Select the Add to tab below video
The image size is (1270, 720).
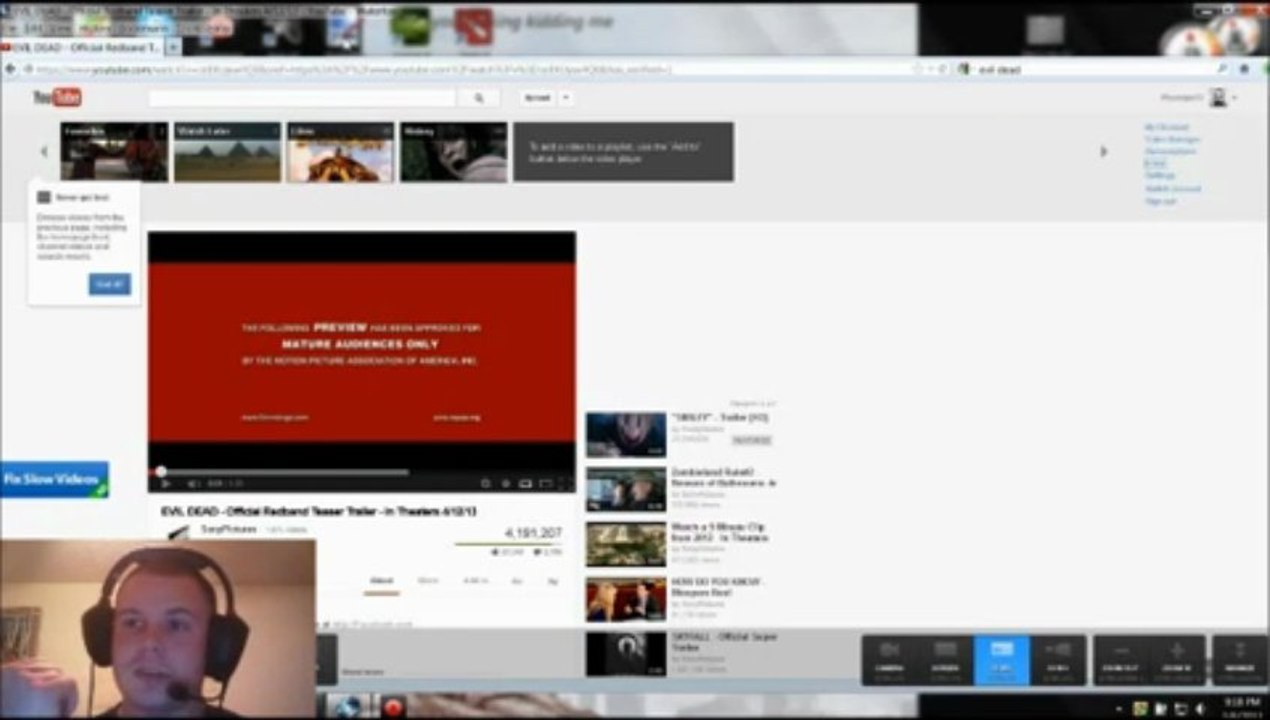(475, 581)
